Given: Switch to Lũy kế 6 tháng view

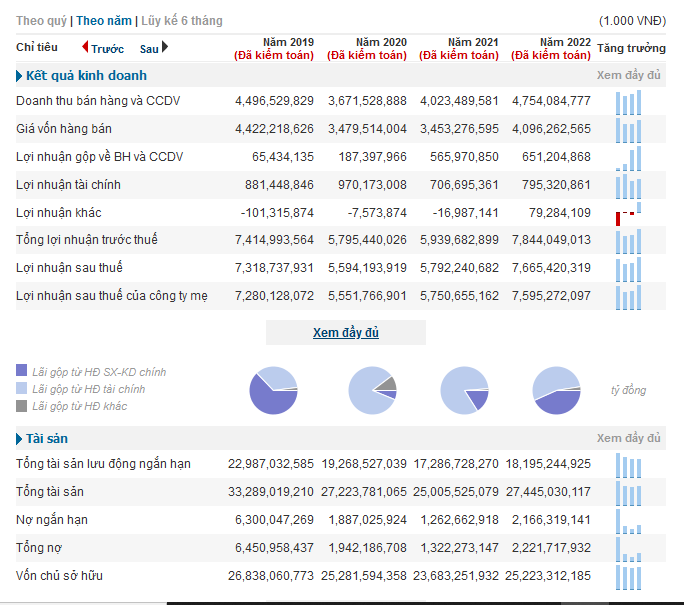Looking at the screenshot, I should click(x=182, y=21).
